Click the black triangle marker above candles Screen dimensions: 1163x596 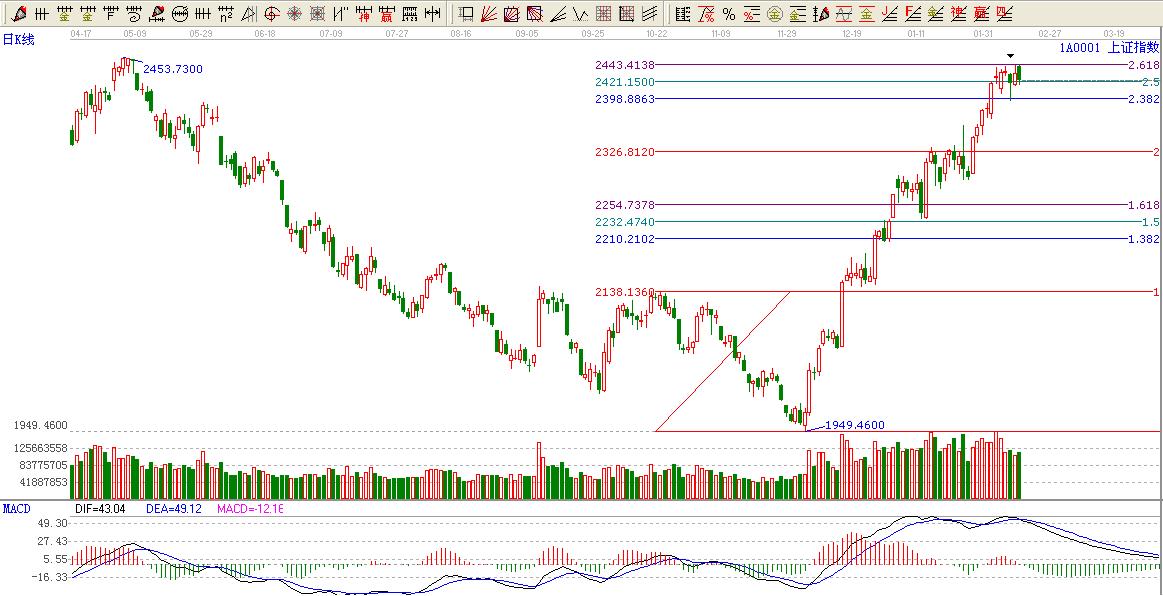pyautogui.click(x=1011, y=56)
